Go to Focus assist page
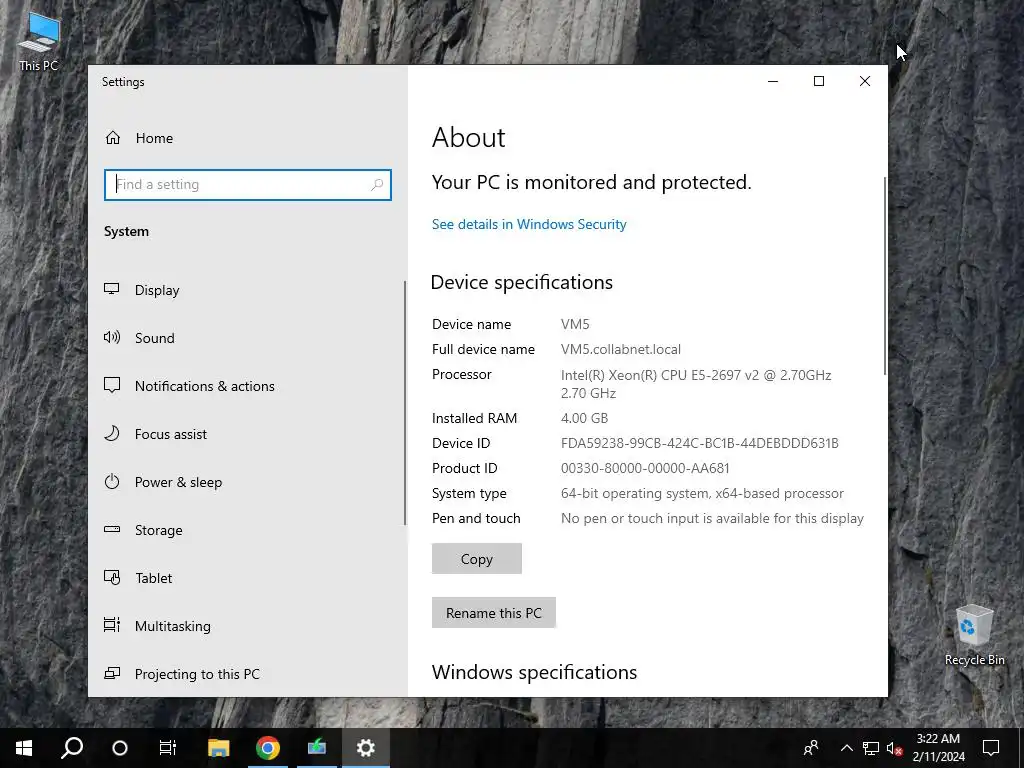This screenshot has height=768, width=1024. tap(170, 434)
